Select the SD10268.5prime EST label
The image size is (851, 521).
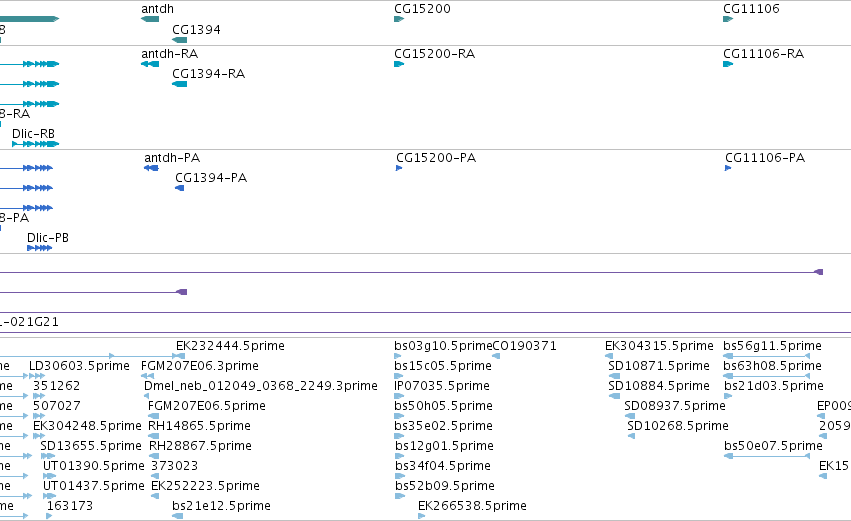coord(678,426)
